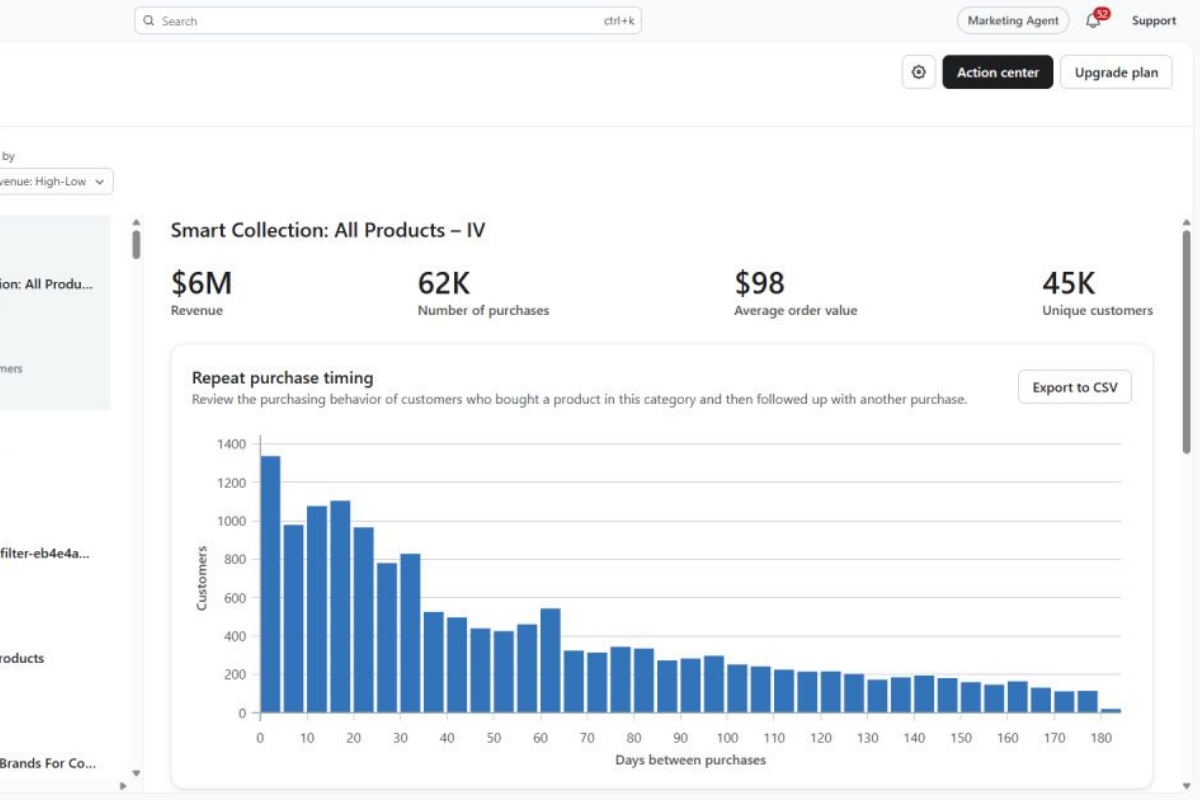Focus the Search input field
Viewport: 1200px width, 800px height.
pos(388,21)
